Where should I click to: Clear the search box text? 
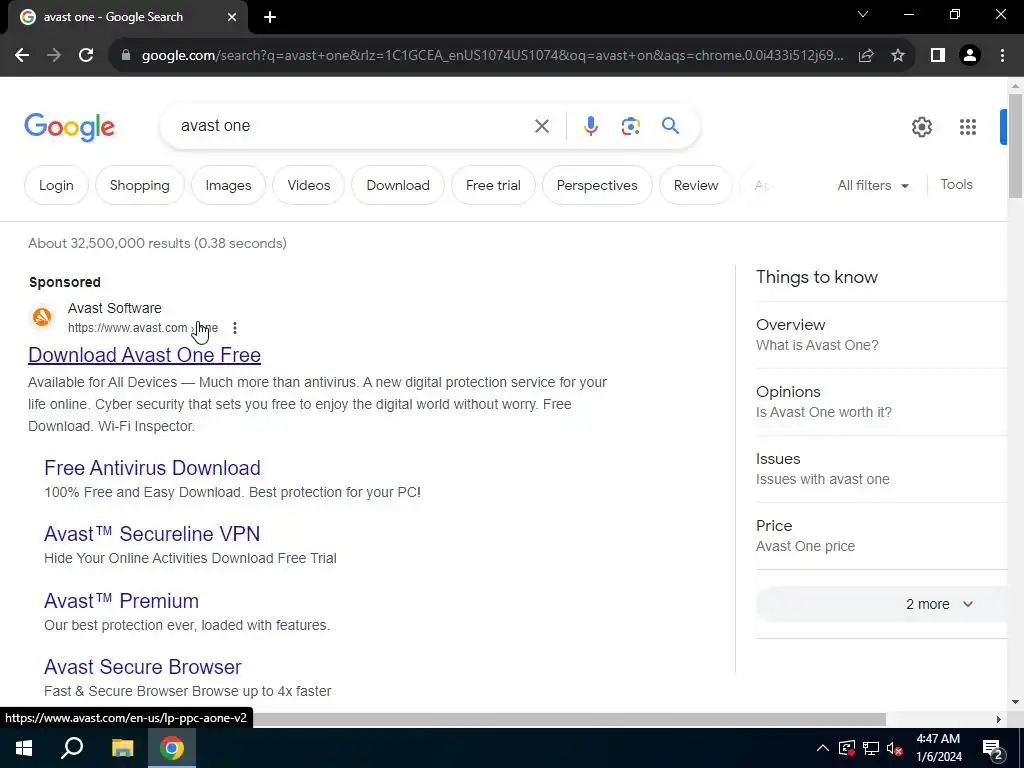[x=542, y=126]
